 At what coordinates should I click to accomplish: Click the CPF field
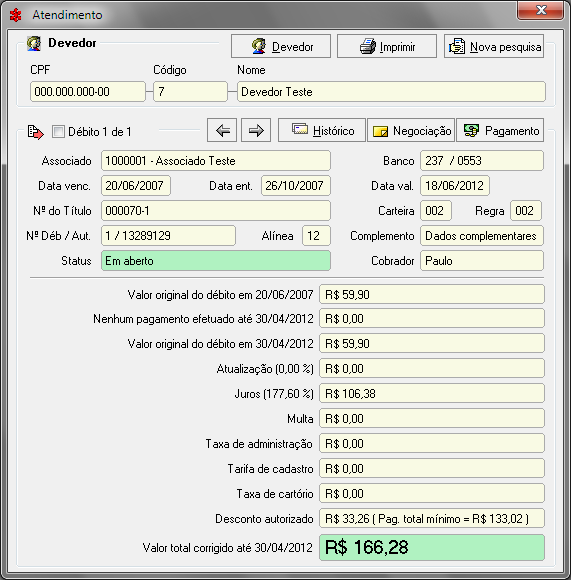(88, 91)
